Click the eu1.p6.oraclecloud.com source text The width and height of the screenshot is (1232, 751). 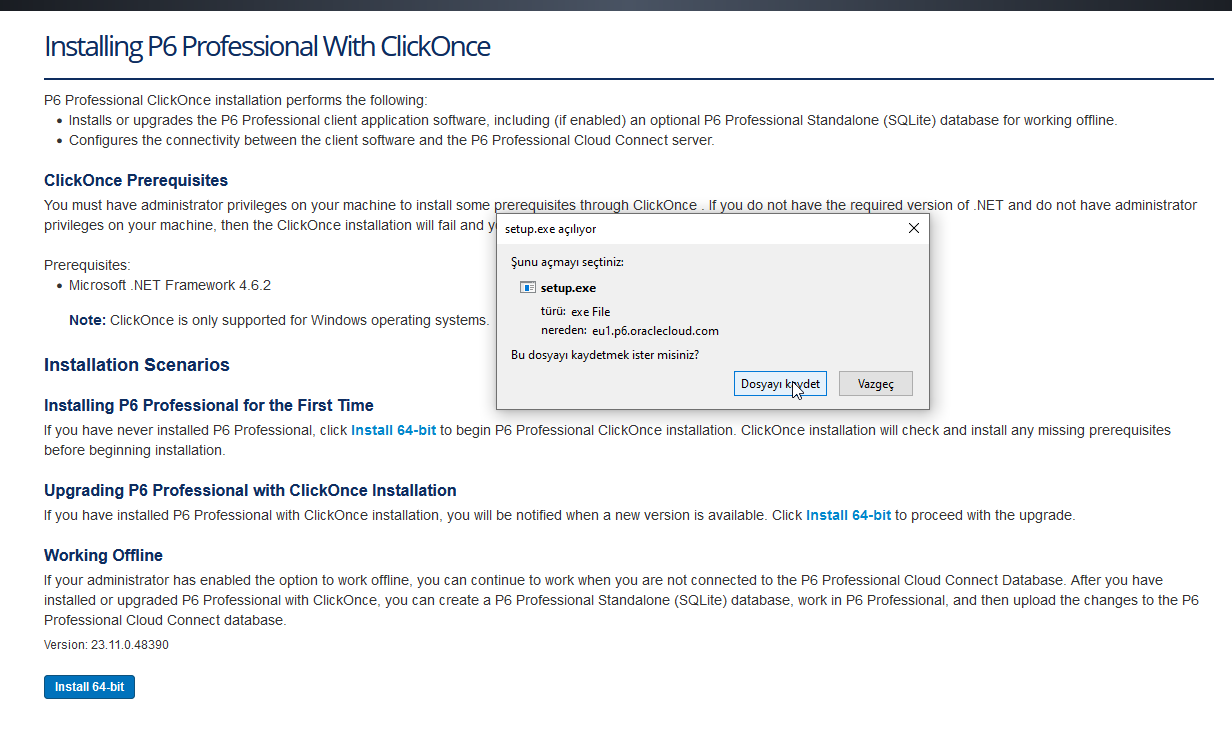[655, 331]
